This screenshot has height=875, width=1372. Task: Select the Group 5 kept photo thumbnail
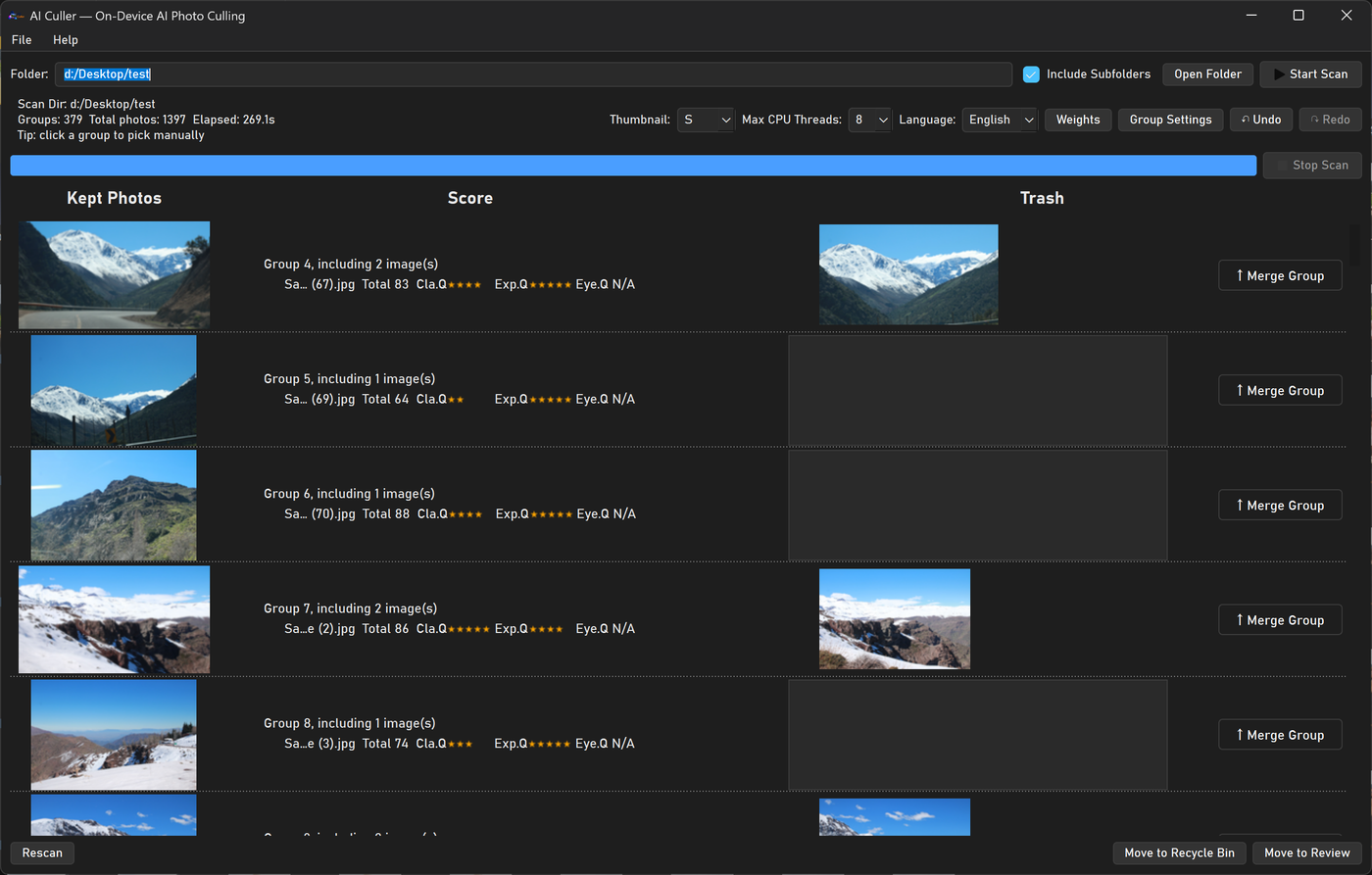click(114, 390)
